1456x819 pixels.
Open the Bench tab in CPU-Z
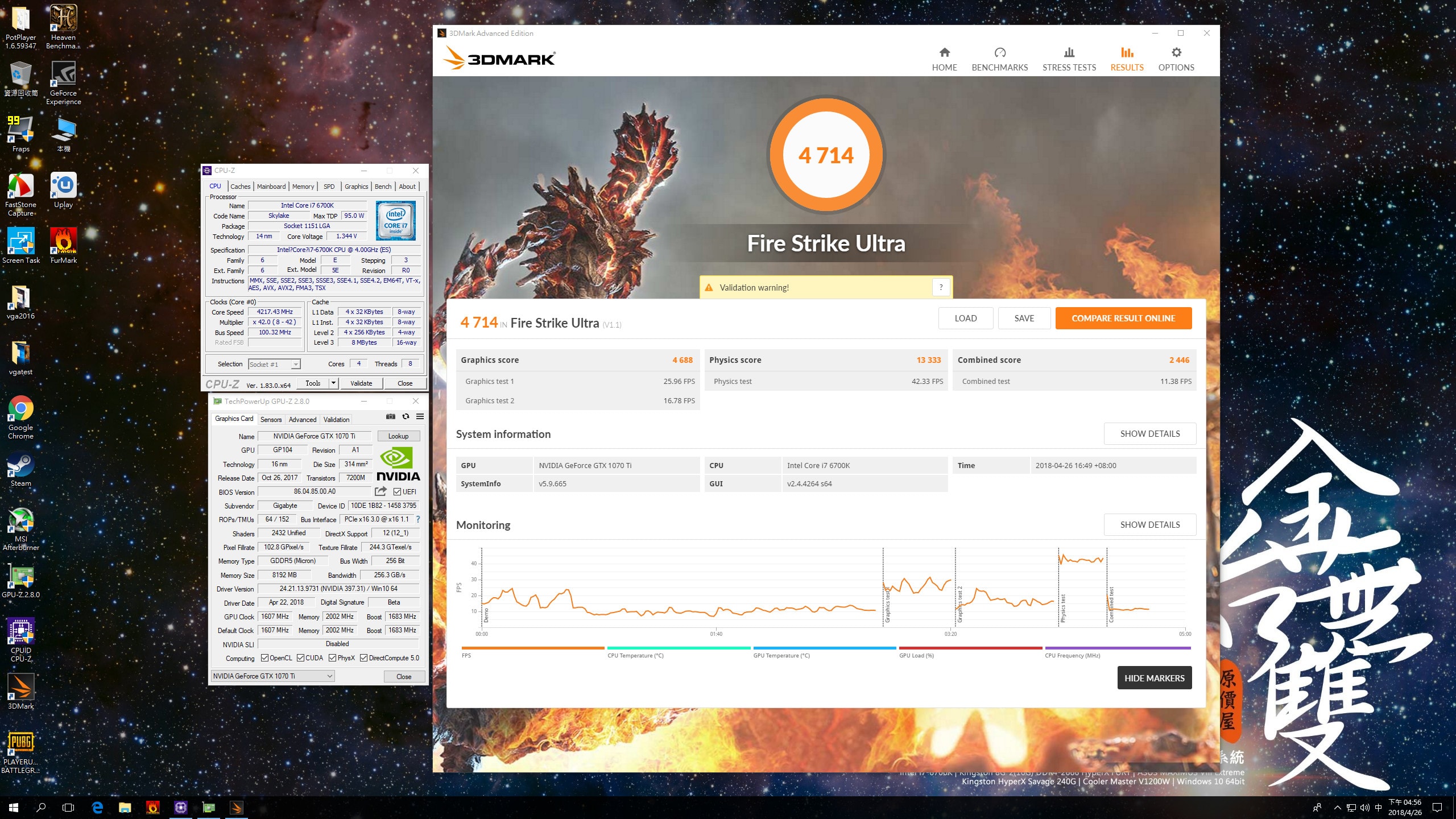(383, 187)
